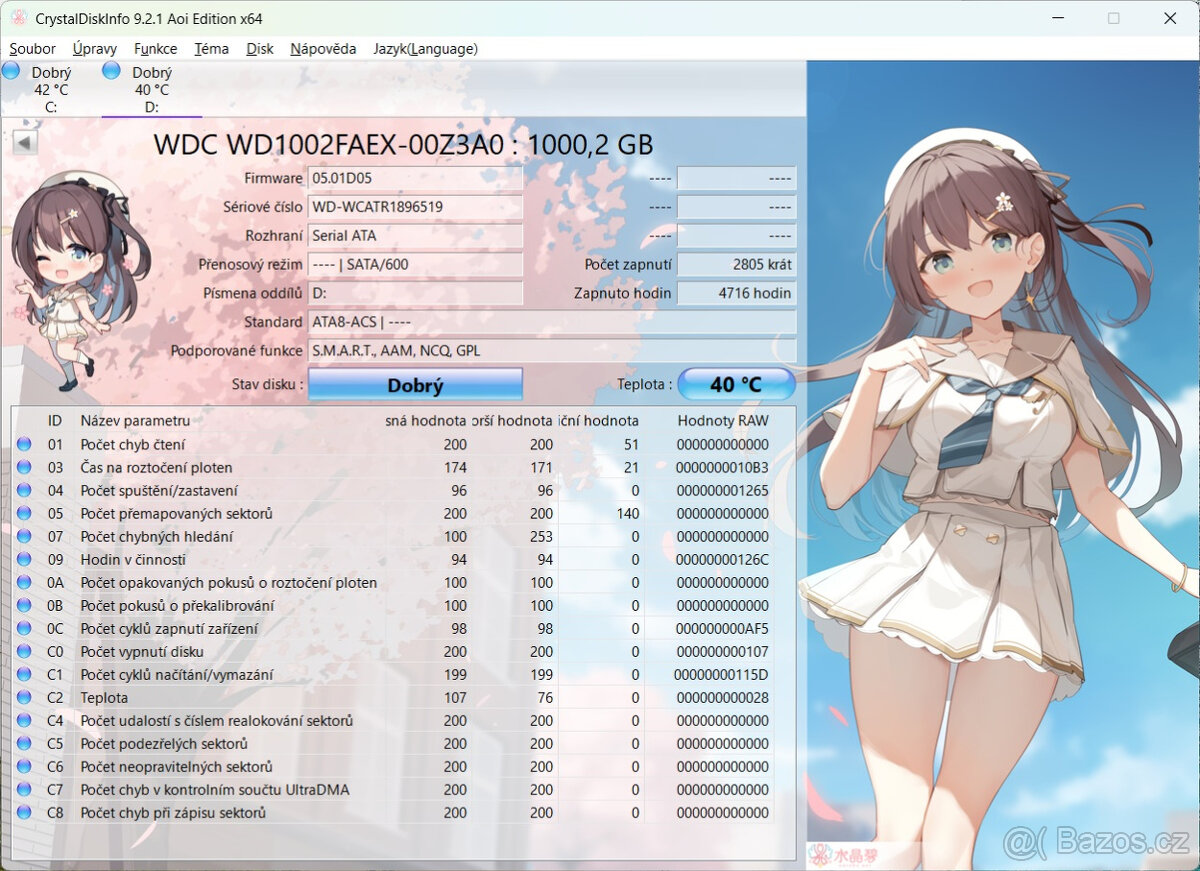
Task: Click the blue icon beside Počet chyb při zápisu sektorů
Action: [22, 812]
